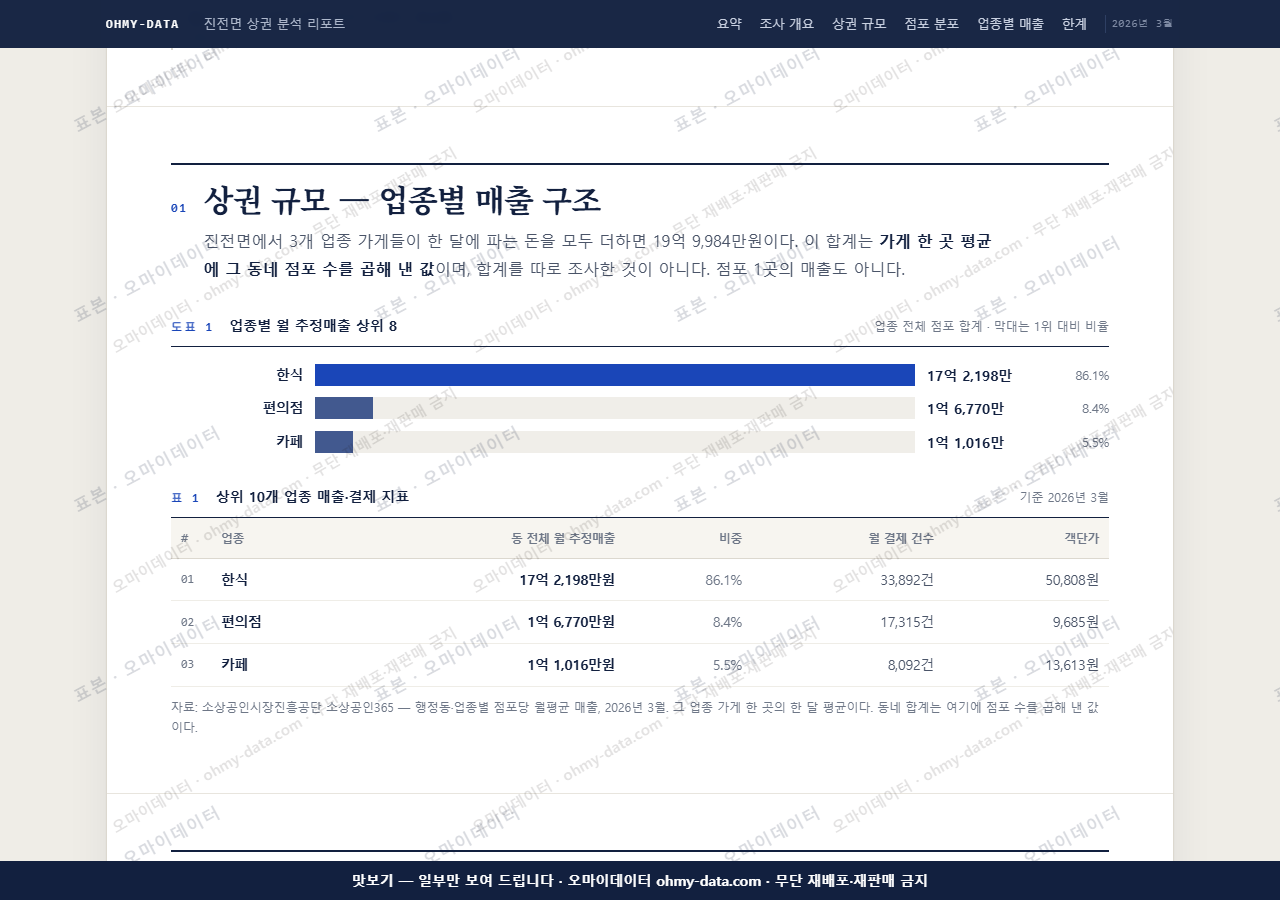
Task: Navigate to the 점포 분포 section
Action: 932,24
